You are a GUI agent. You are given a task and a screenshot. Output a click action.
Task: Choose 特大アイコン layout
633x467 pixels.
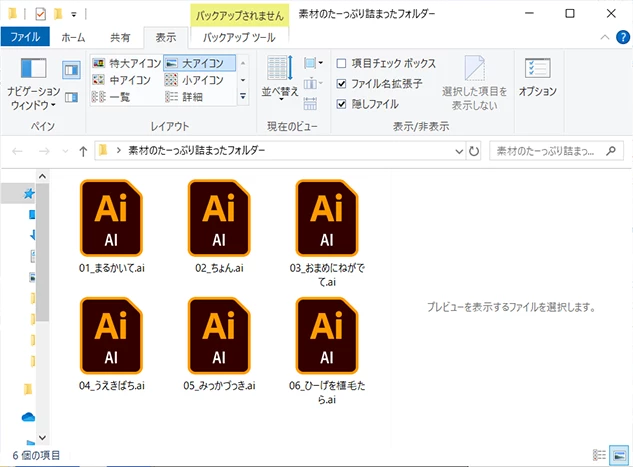(x=127, y=63)
